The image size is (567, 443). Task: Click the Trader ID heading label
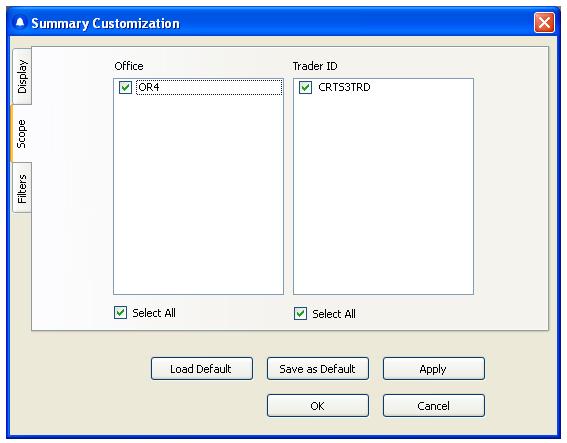pyautogui.click(x=315, y=66)
